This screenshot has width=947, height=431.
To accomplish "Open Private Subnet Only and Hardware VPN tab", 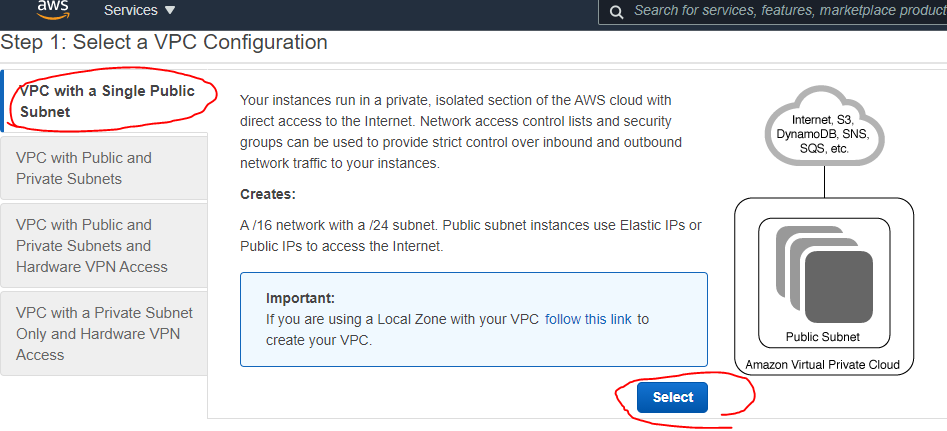I will tap(105, 333).
